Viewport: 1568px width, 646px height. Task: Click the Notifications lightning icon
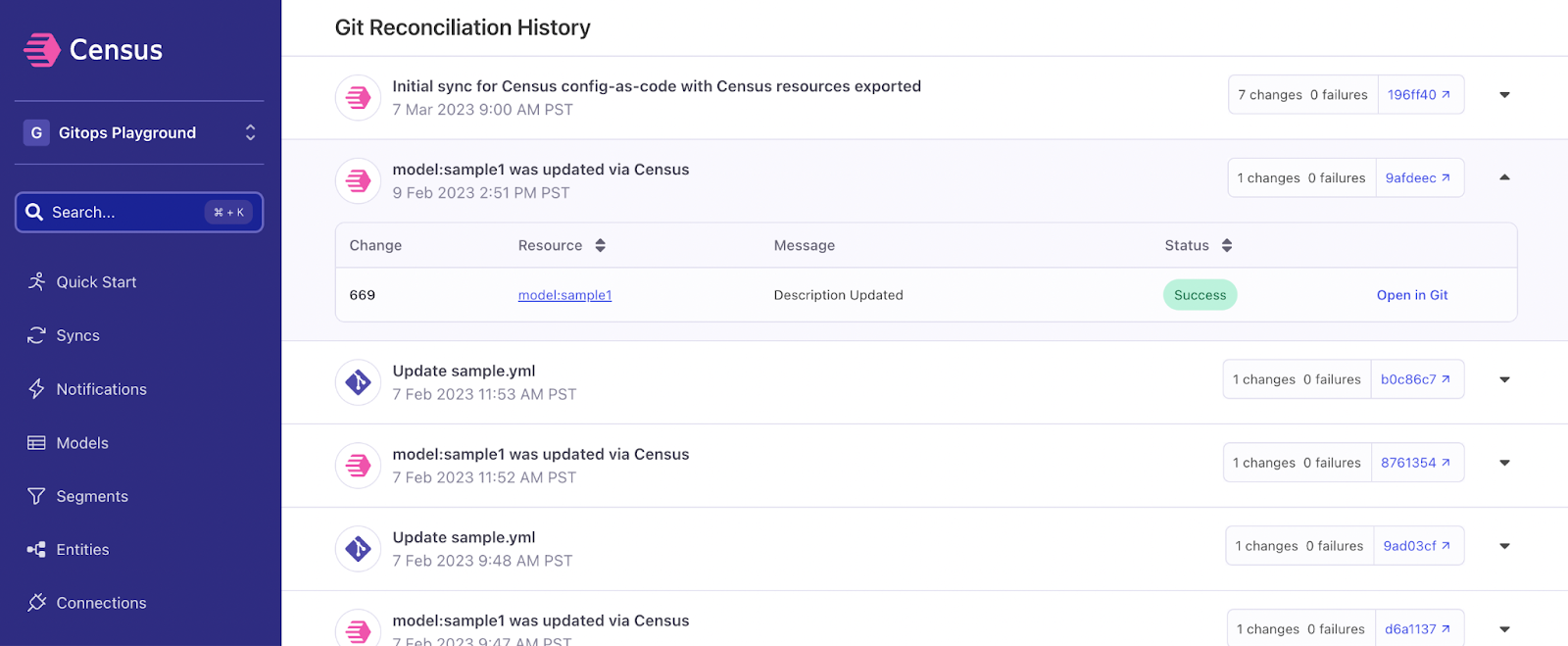[36, 389]
